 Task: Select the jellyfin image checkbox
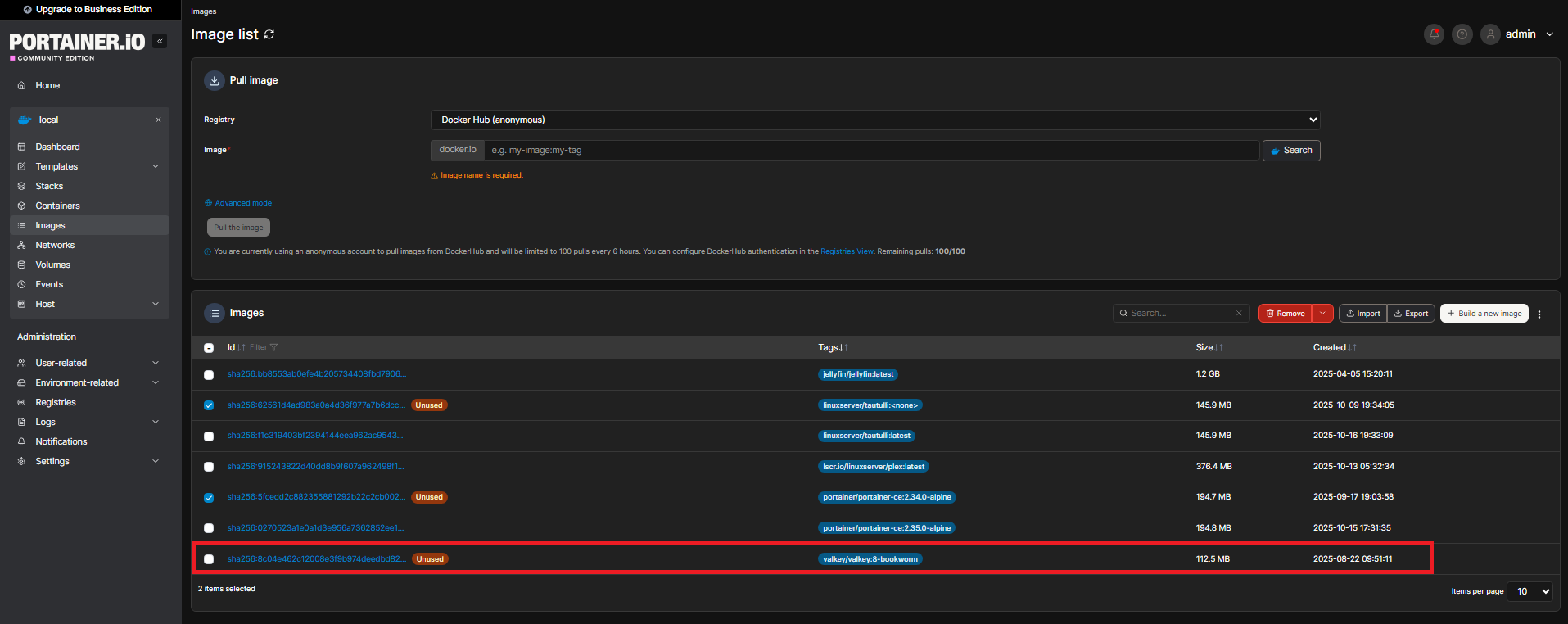(x=209, y=375)
